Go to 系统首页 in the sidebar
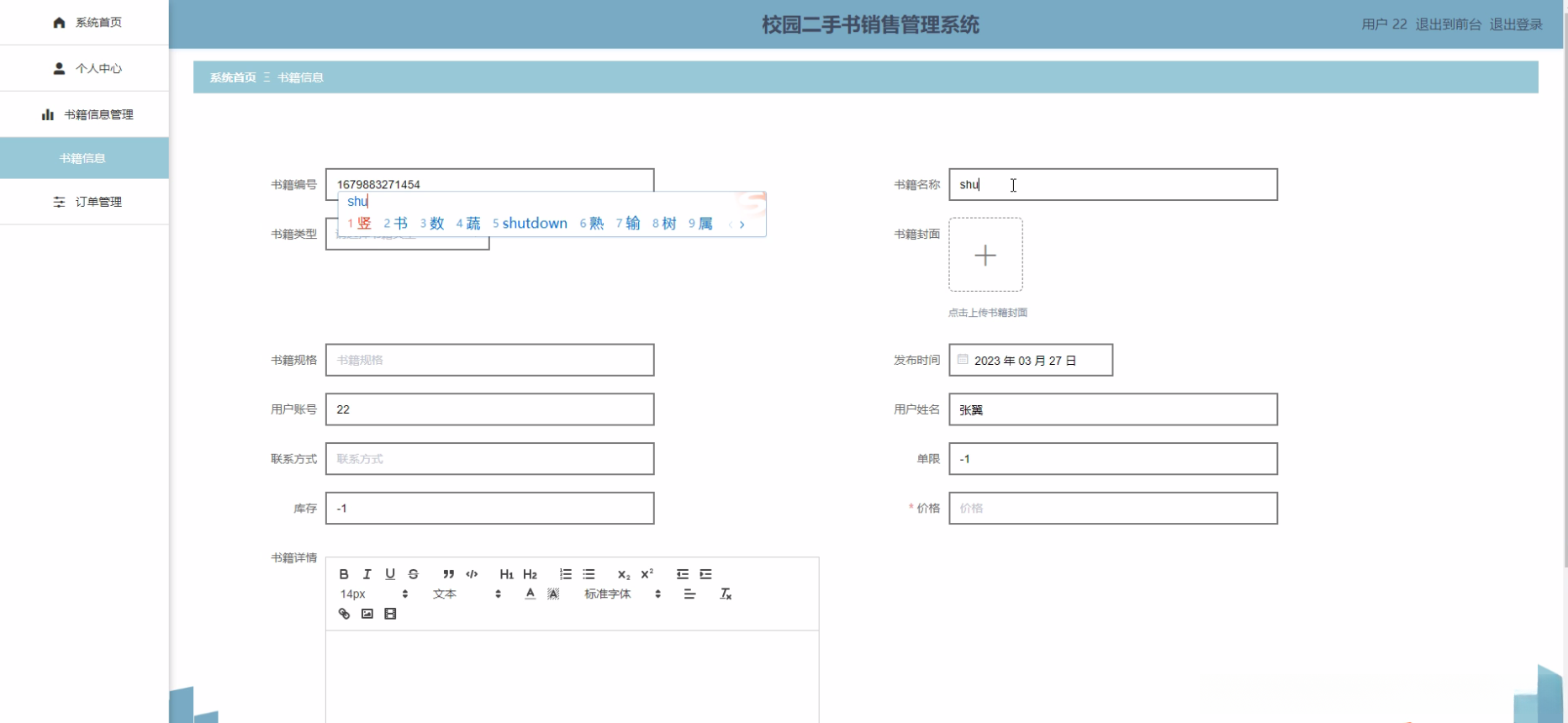Viewport: 1568px width, 723px height. 84,23
